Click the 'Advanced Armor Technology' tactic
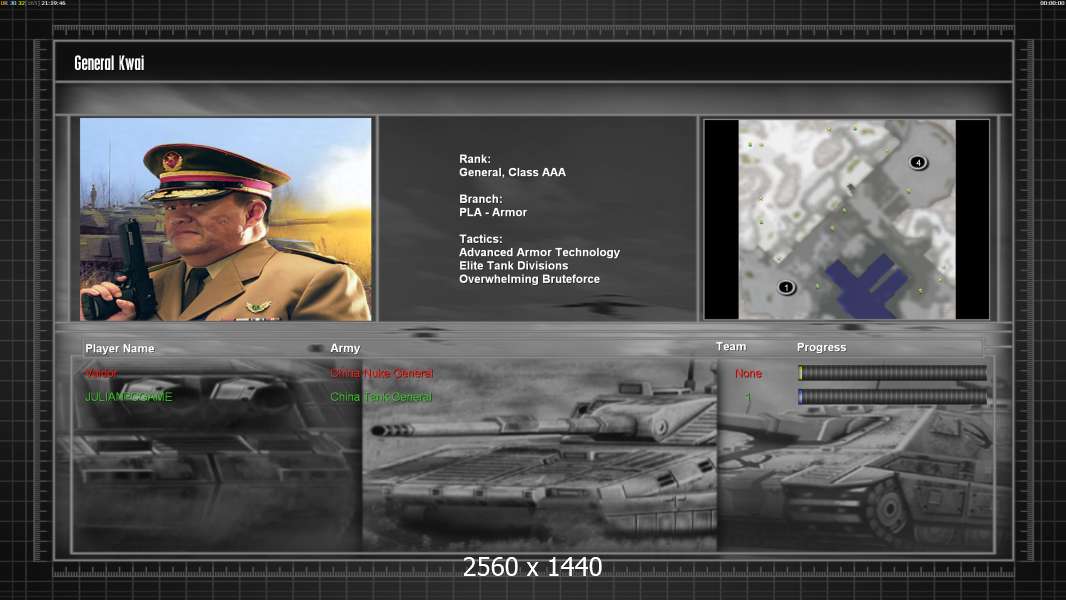 [x=539, y=252]
